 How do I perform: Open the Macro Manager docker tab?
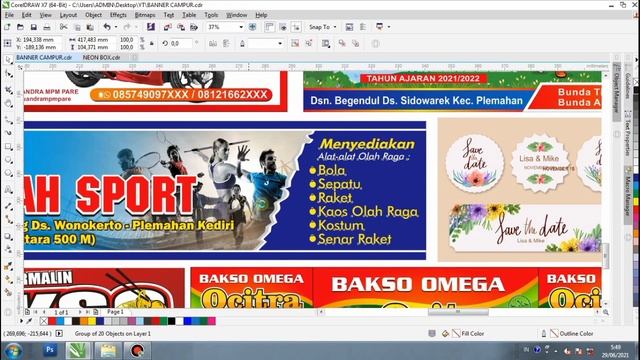coord(627,195)
